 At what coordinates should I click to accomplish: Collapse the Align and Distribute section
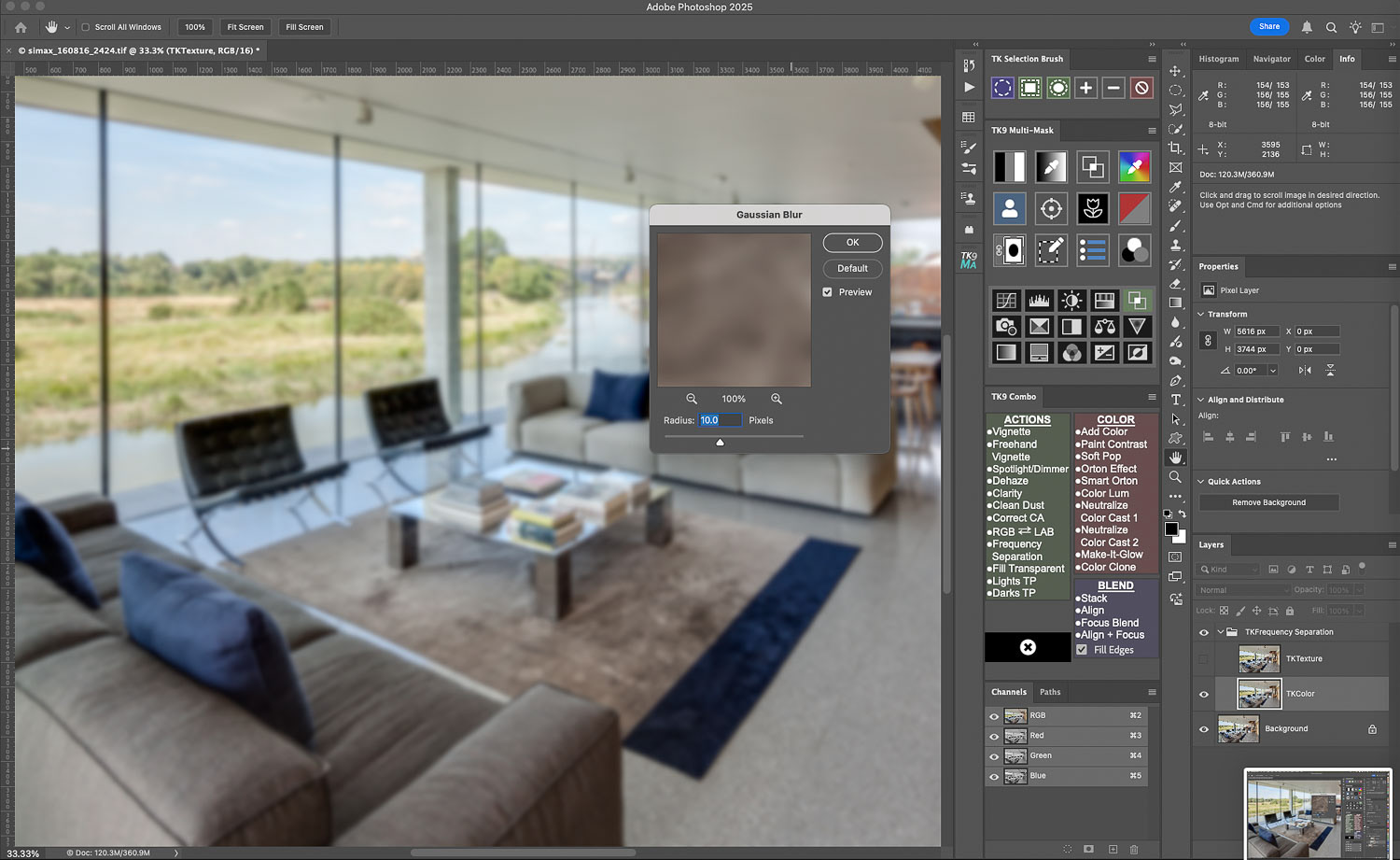(1201, 400)
